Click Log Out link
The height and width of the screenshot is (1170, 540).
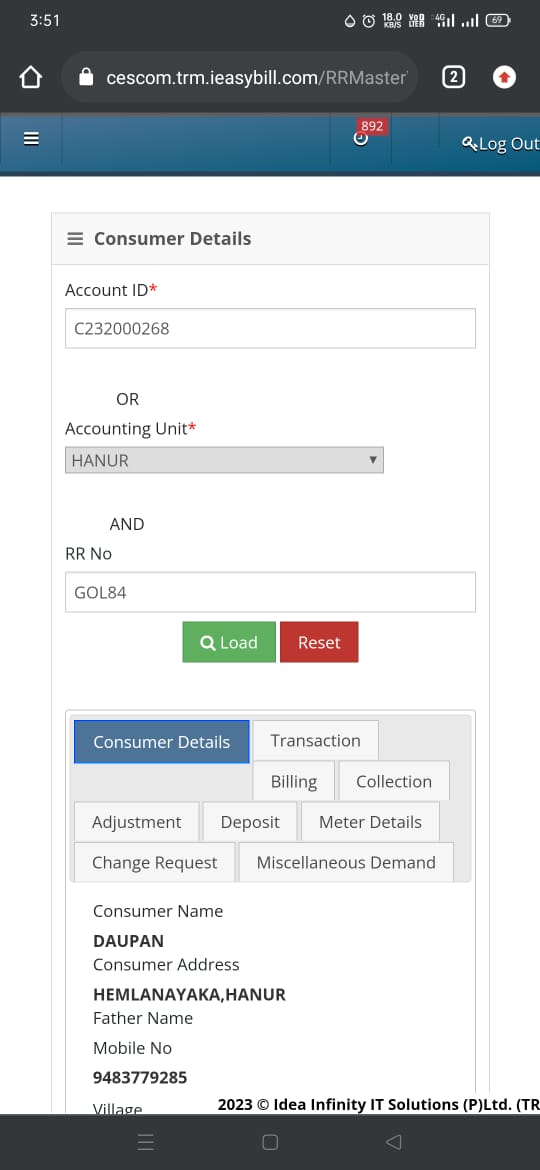(500, 144)
